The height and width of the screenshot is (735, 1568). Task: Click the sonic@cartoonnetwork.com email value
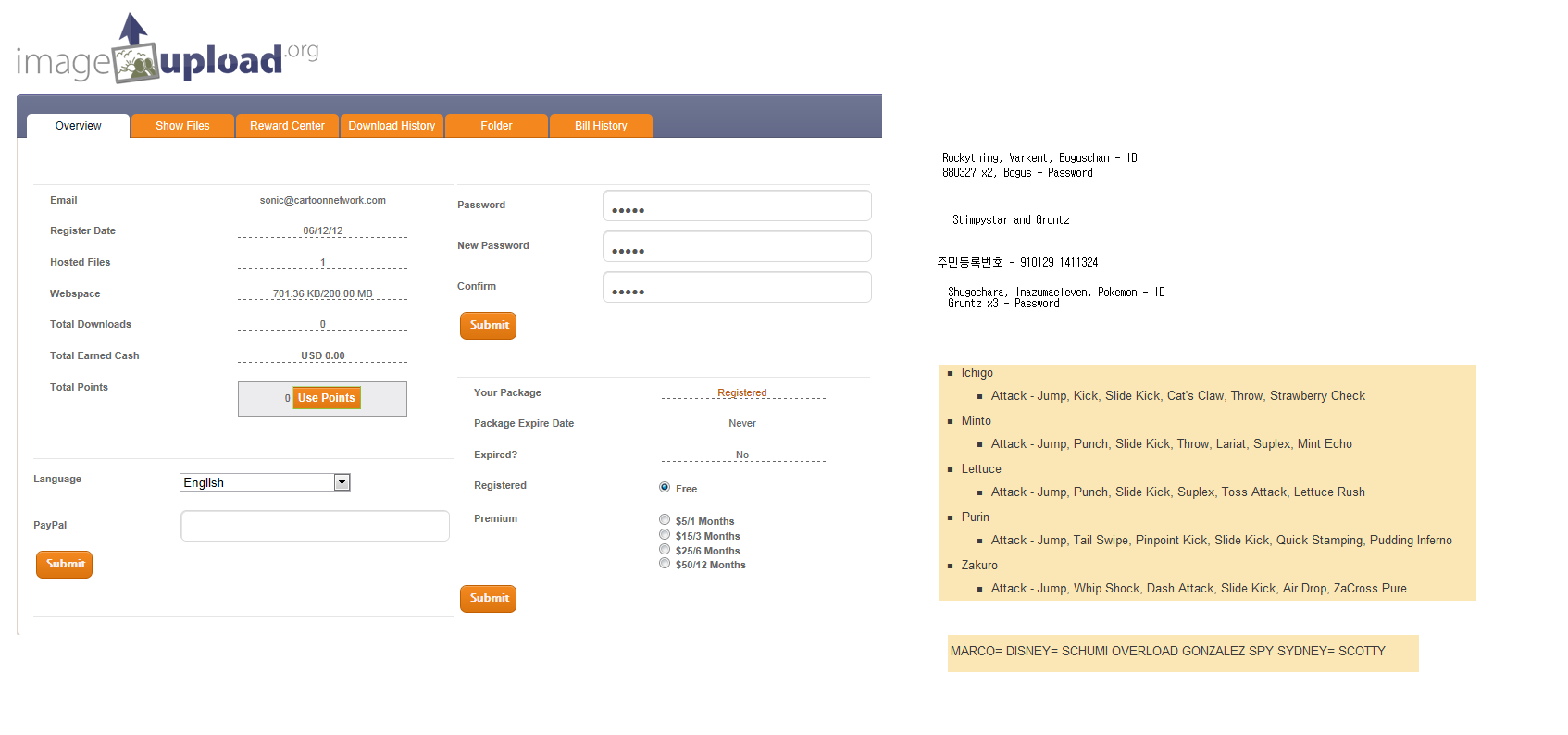point(323,200)
